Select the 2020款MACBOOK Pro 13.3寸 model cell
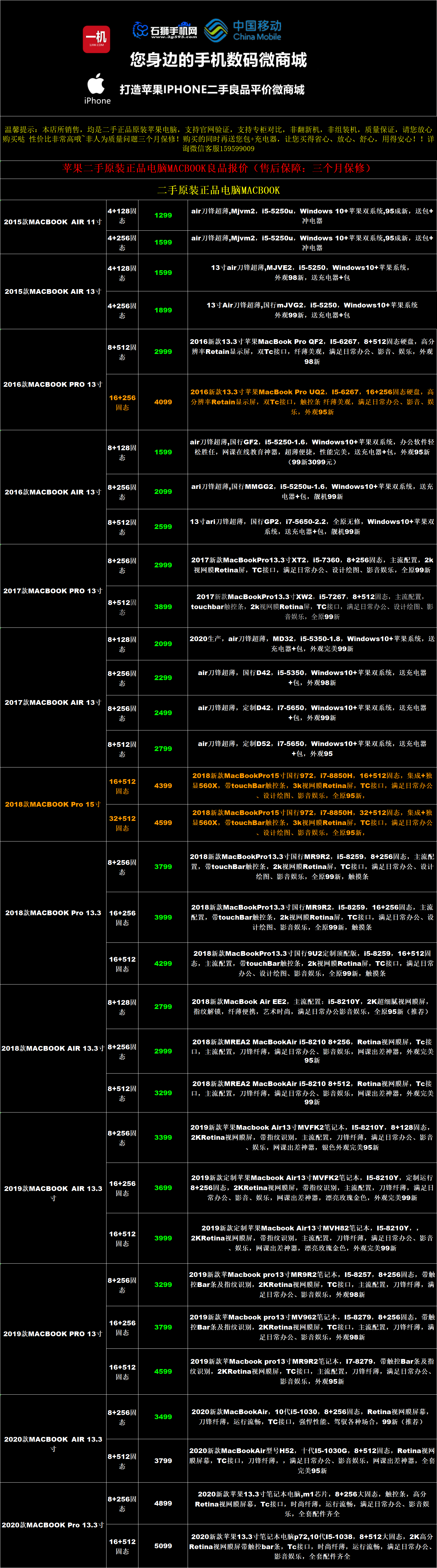Screen dimensions: 437x1568 point(53,1525)
